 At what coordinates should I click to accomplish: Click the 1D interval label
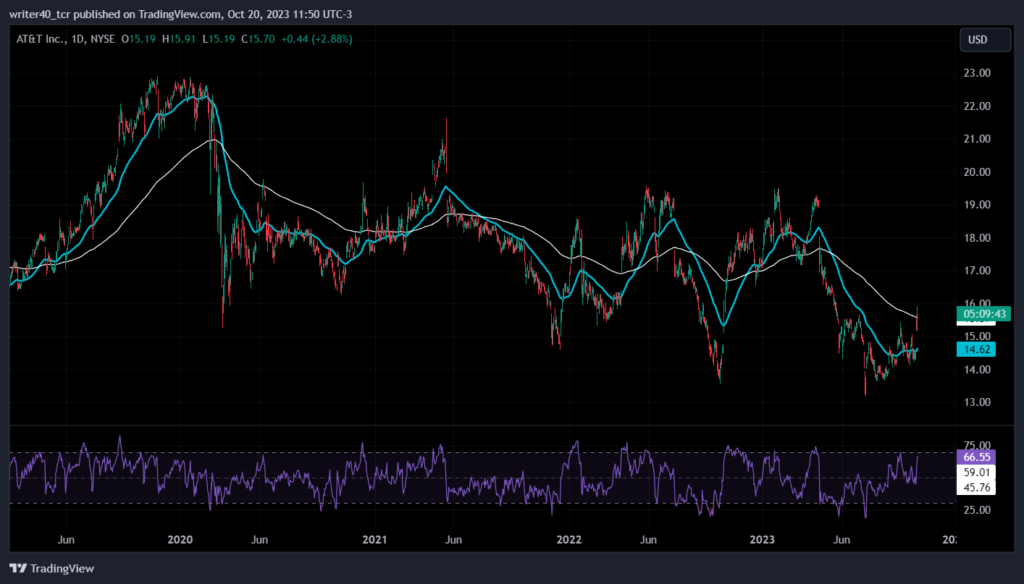[x=78, y=39]
